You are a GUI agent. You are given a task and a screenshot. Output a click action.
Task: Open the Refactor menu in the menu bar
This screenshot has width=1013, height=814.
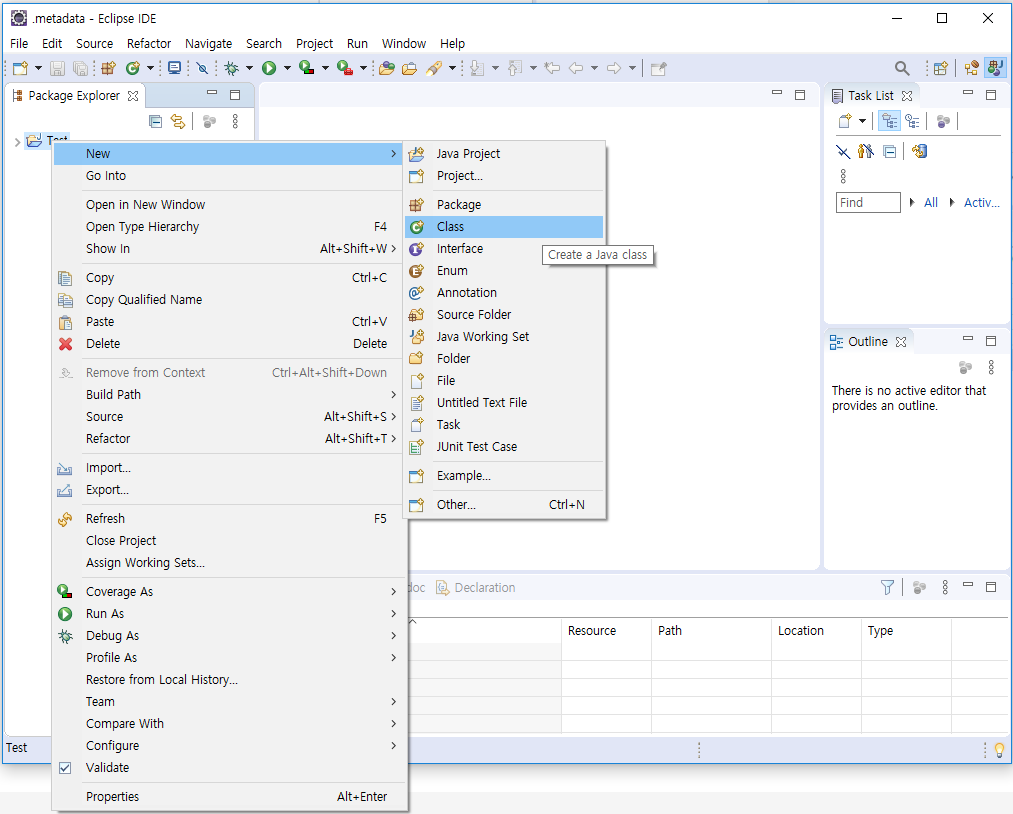149,43
